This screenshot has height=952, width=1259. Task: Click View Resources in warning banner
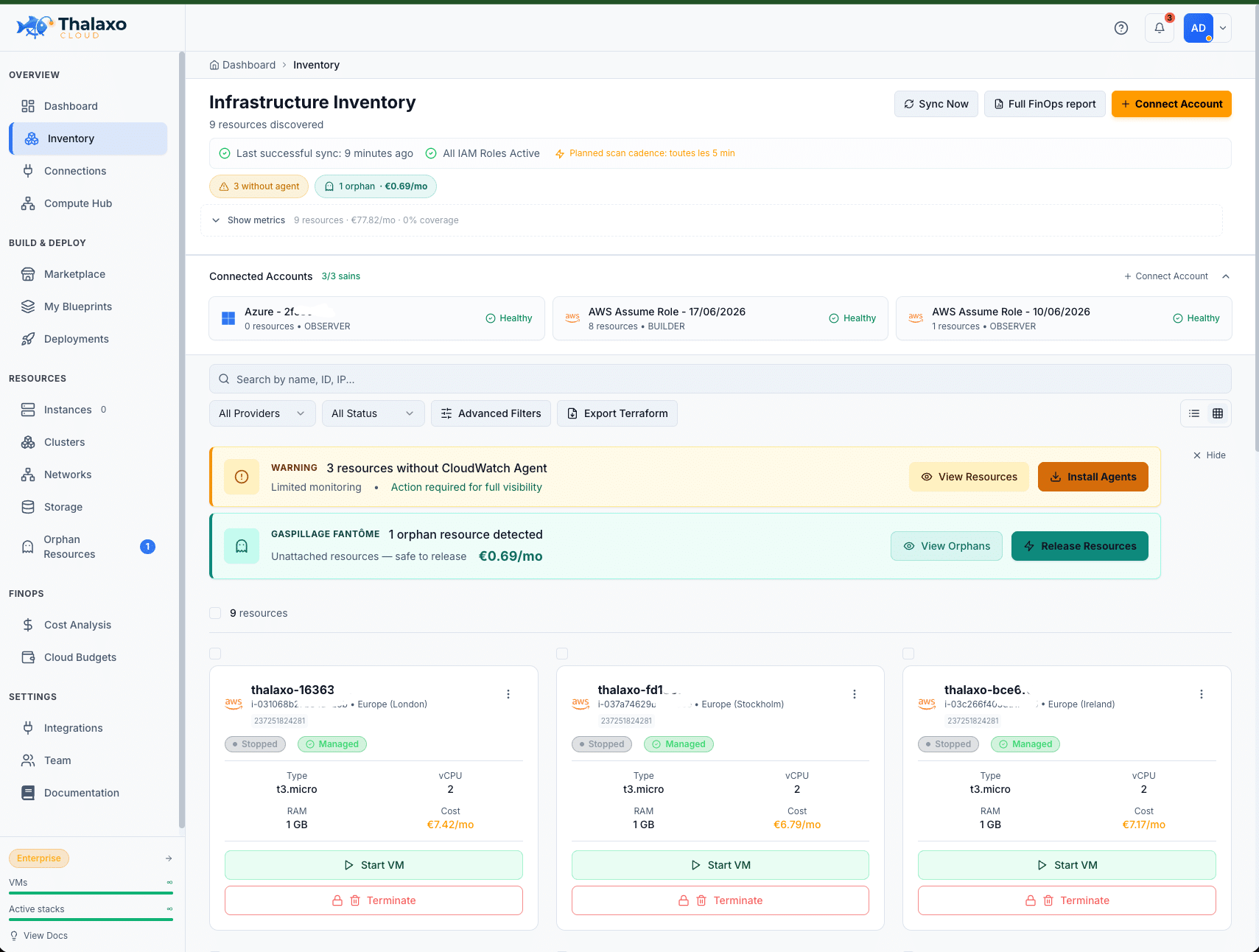pyautogui.click(x=969, y=477)
